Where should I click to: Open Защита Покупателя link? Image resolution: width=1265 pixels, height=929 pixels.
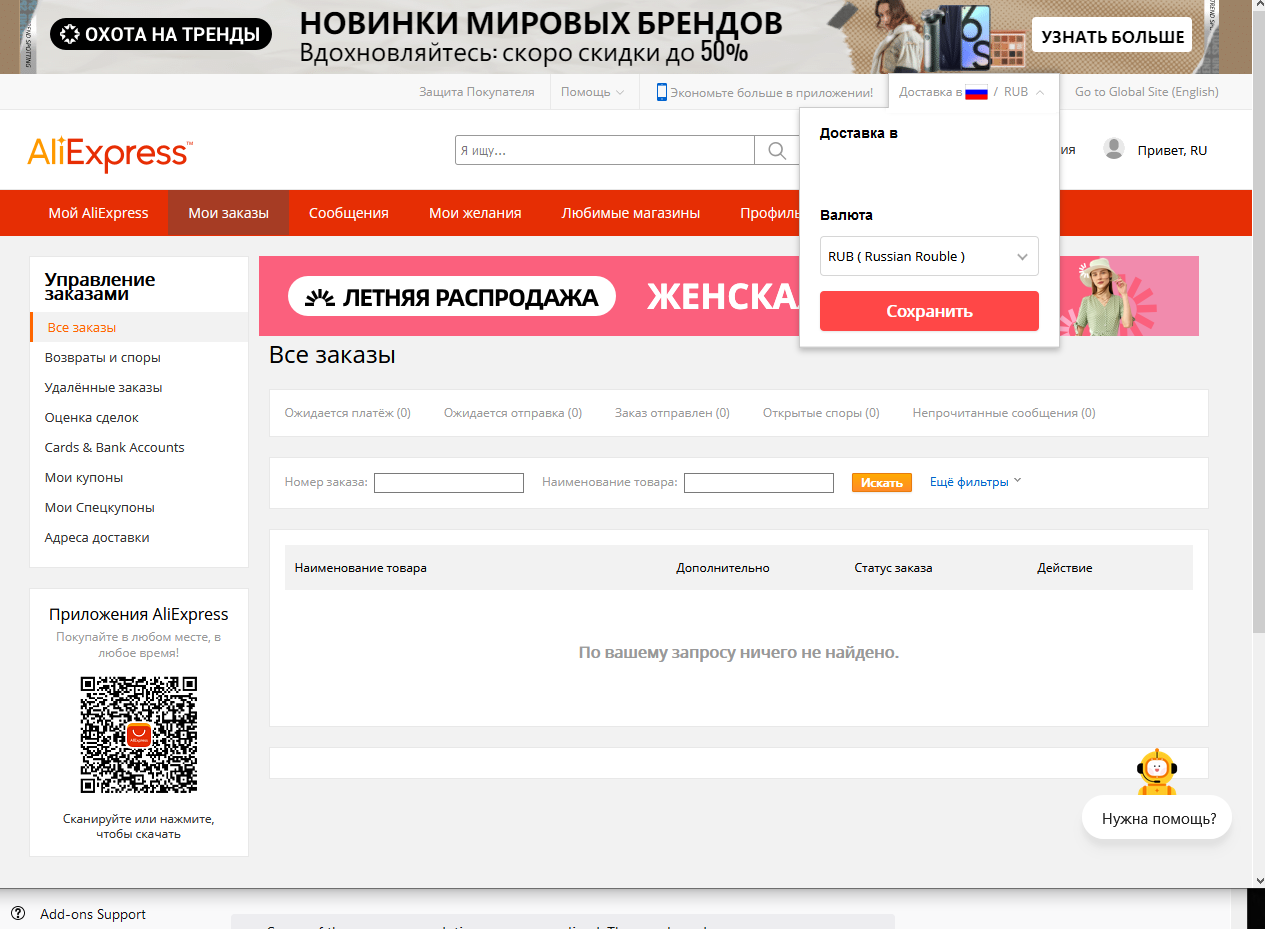click(x=477, y=92)
